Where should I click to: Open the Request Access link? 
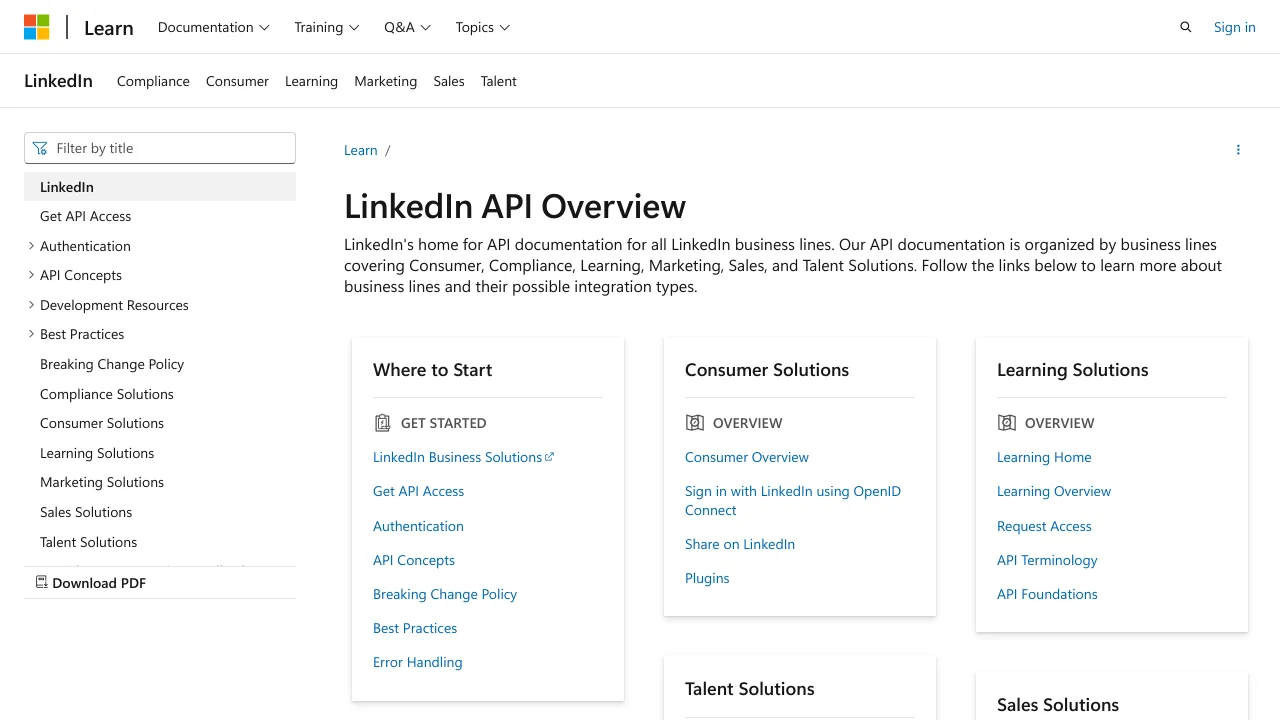(x=1044, y=526)
